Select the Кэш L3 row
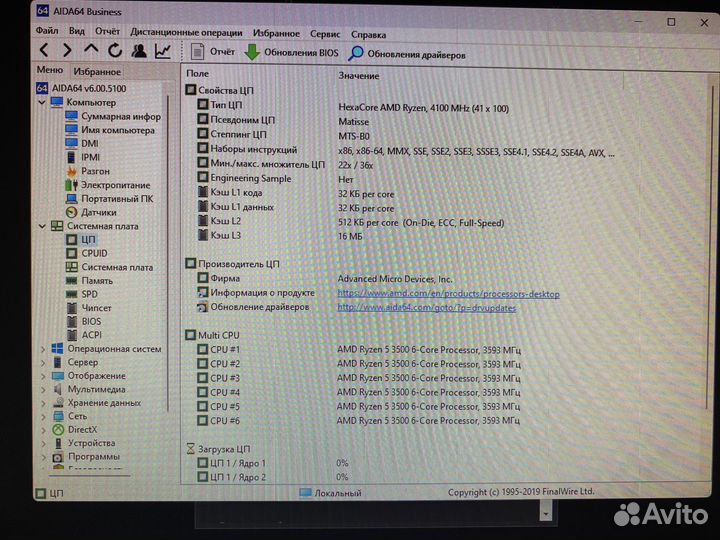This screenshot has width=720, height=540. pos(280,236)
